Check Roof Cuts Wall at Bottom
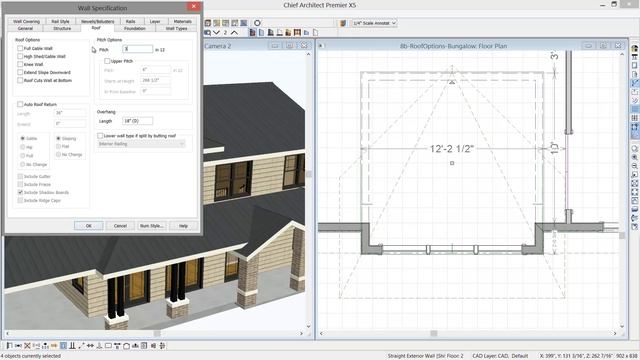Image resolution: width=640 pixels, height=360 pixels. tap(20, 80)
